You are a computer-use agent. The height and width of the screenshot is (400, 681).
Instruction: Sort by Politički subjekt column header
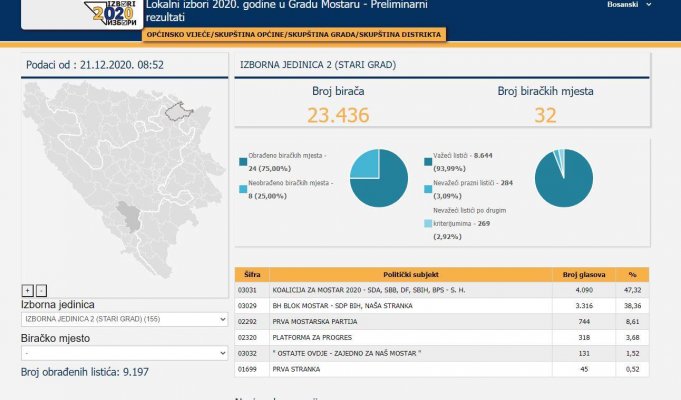click(410, 274)
